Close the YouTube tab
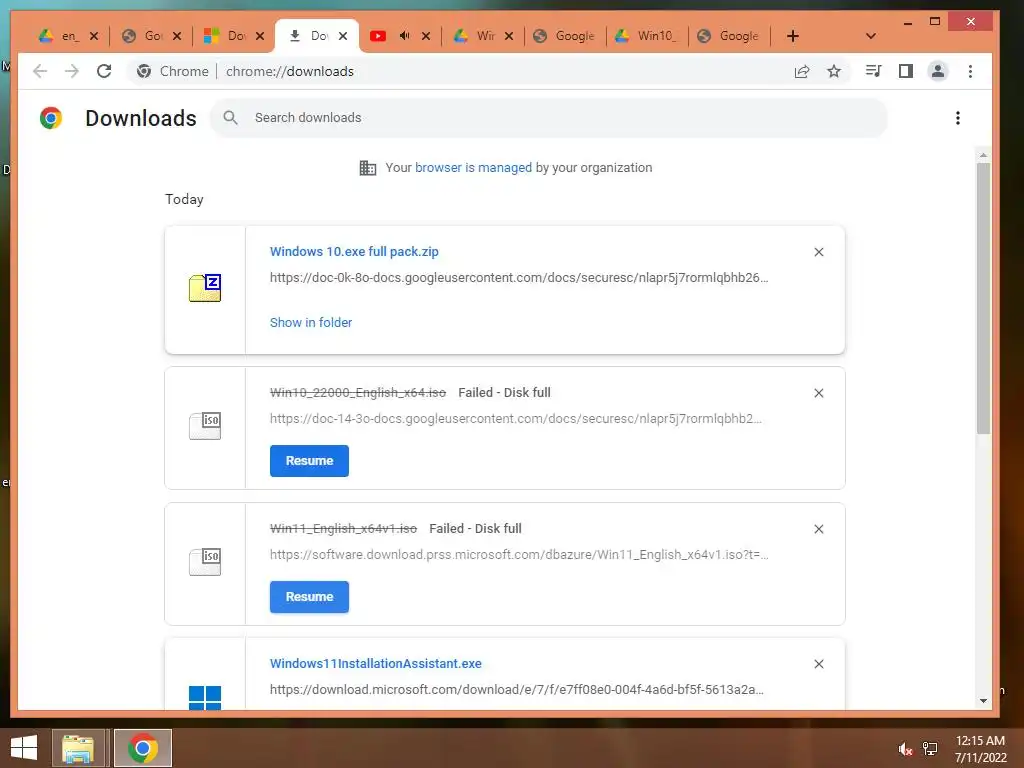 coord(426,36)
